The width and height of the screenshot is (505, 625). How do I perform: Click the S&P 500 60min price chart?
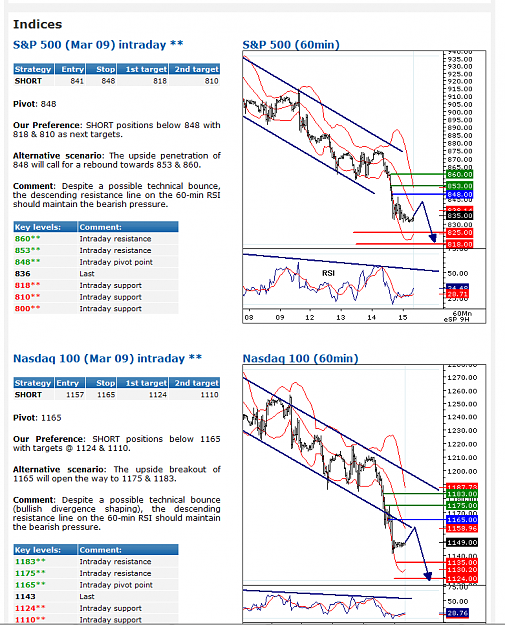click(364, 187)
